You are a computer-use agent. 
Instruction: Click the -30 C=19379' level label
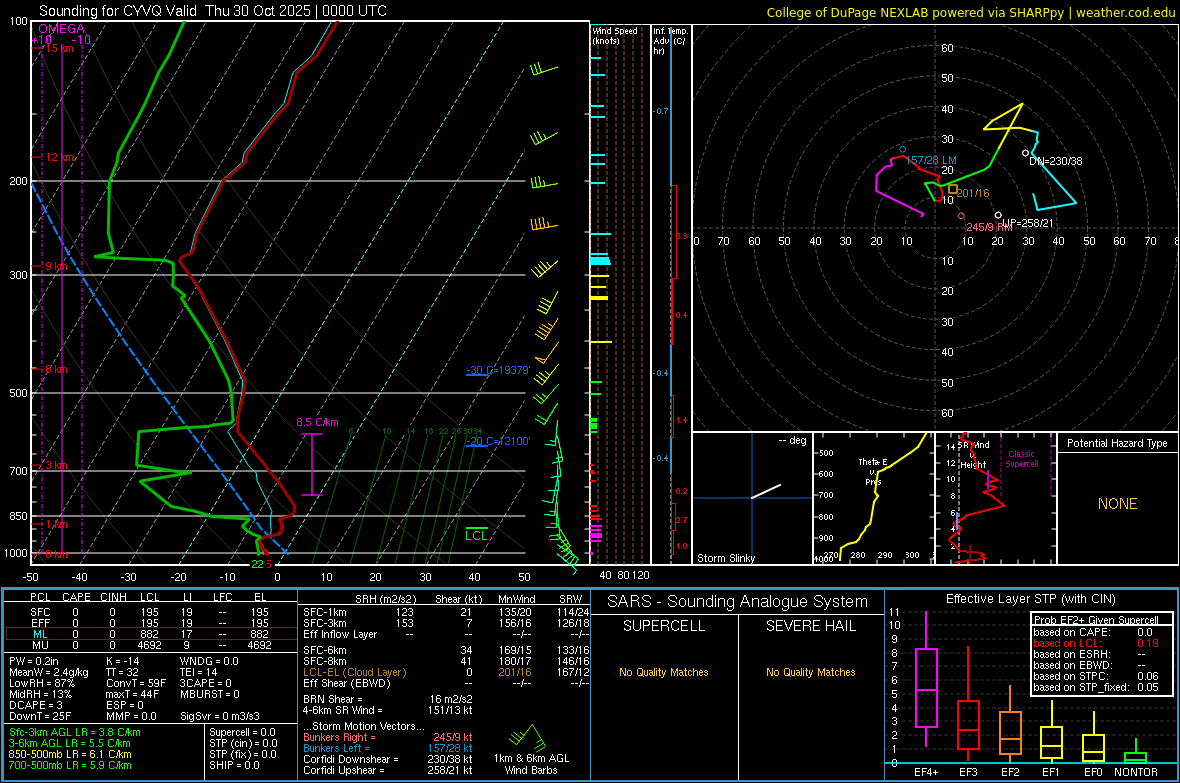498,370
